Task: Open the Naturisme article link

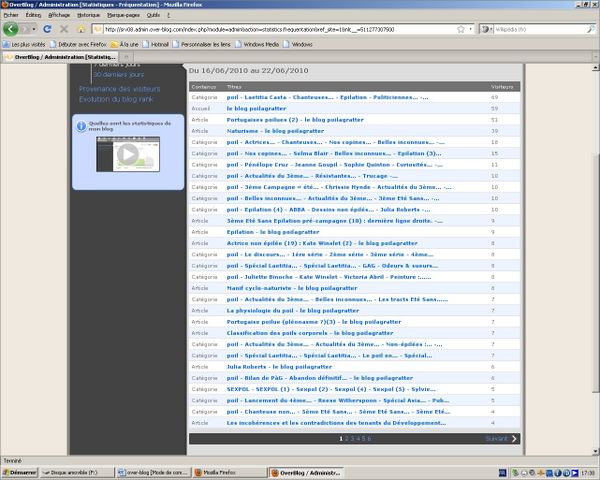Action: click(275, 131)
